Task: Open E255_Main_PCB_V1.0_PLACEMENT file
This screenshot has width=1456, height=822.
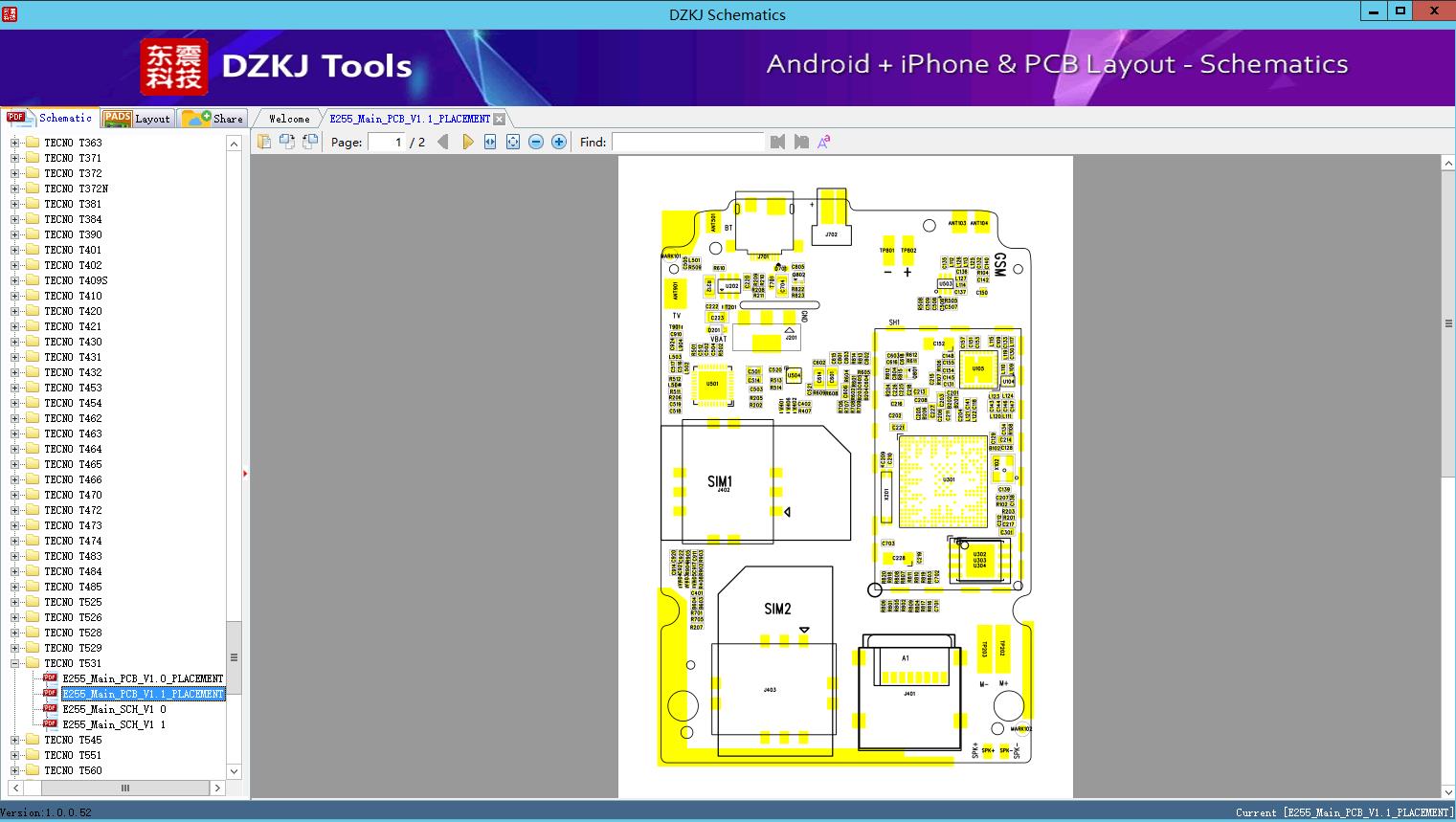Action: tap(143, 678)
